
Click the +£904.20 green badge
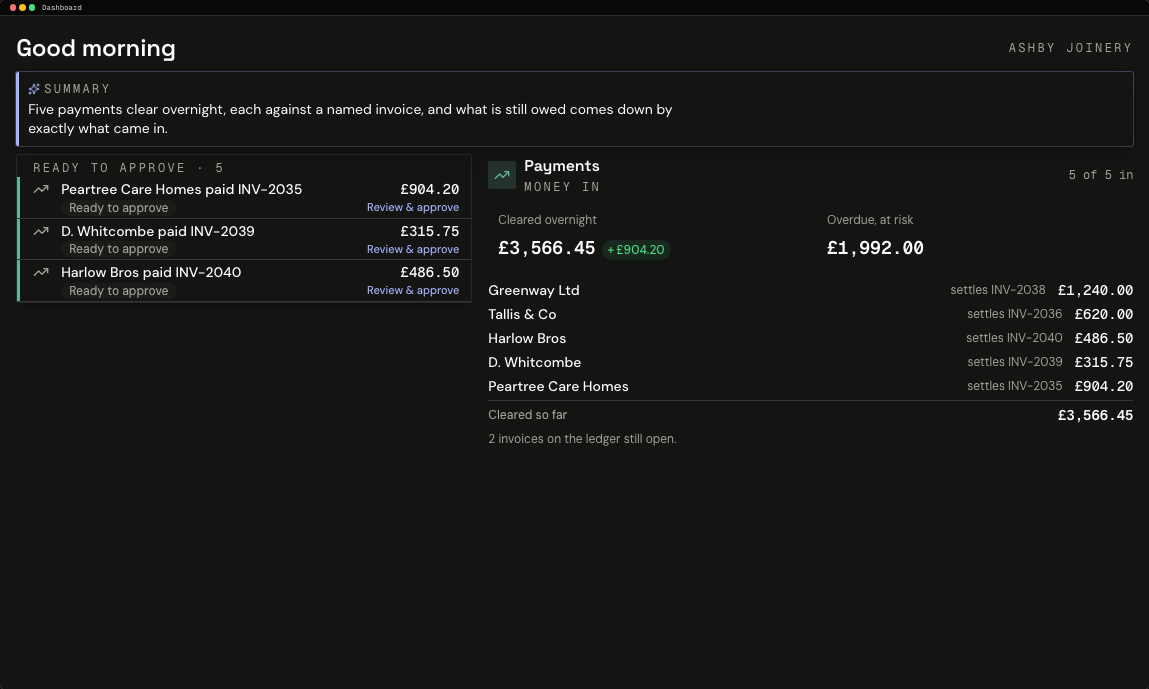[x=635, y=250]
